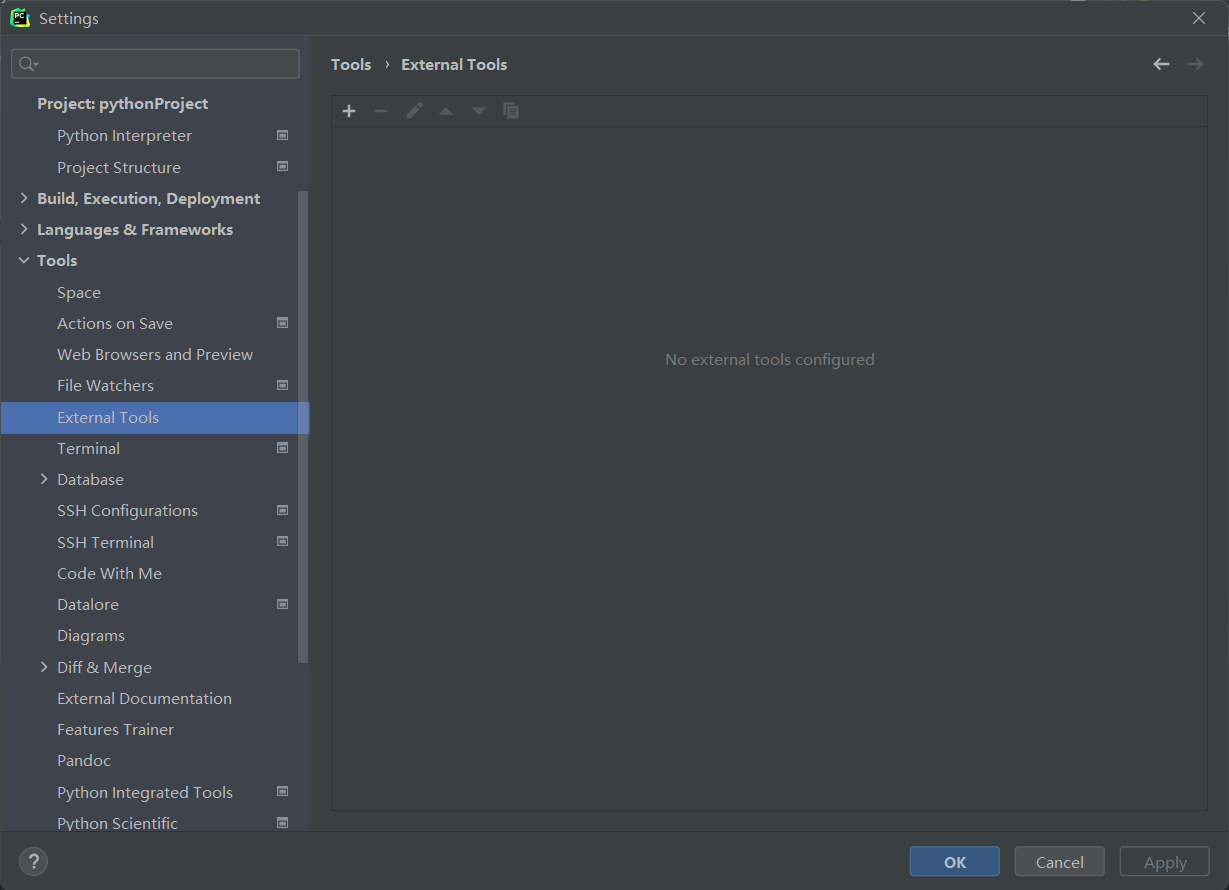The image size is (1229, 890).
Task: Open Terminal settings
Action: point(88,448)
